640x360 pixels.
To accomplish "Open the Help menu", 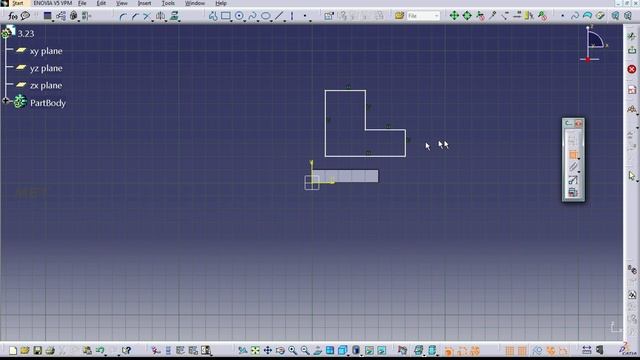I will (221, 3).
